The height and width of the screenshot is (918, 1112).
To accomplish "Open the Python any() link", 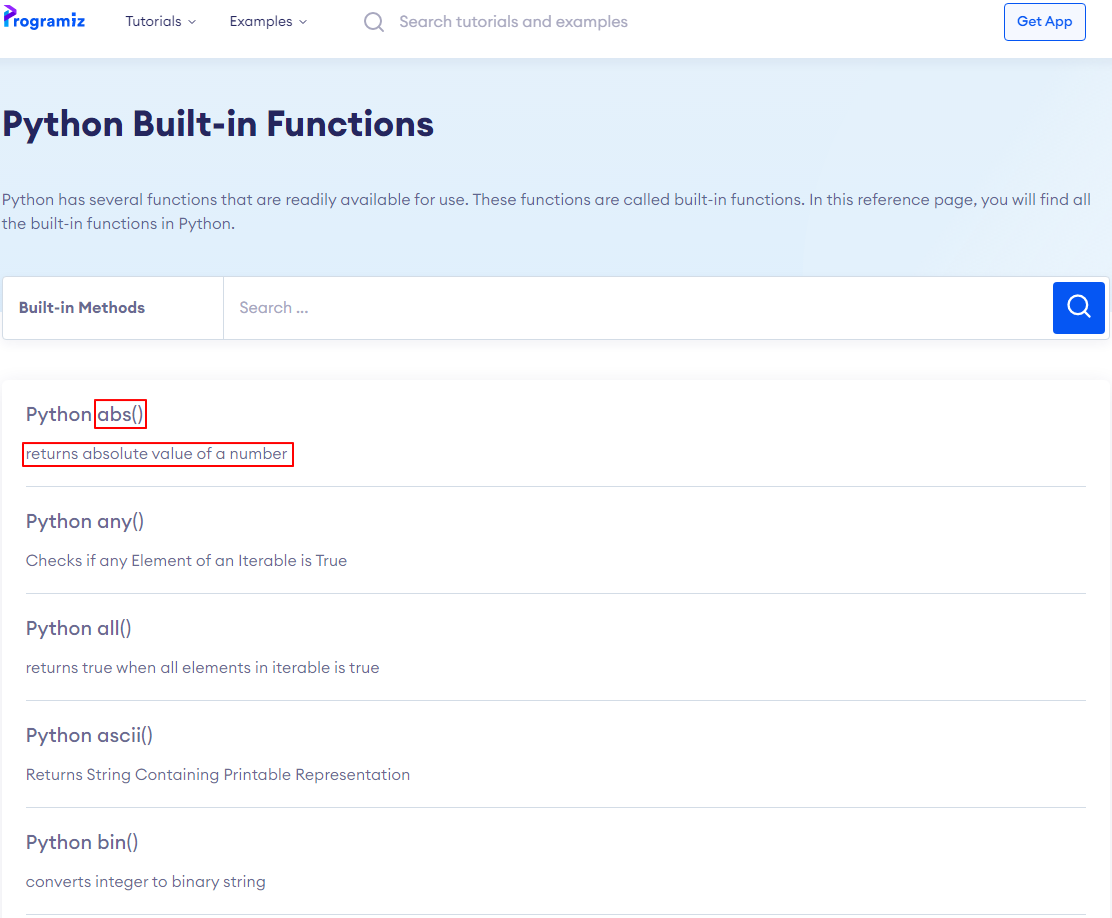I will pos(85,521).
